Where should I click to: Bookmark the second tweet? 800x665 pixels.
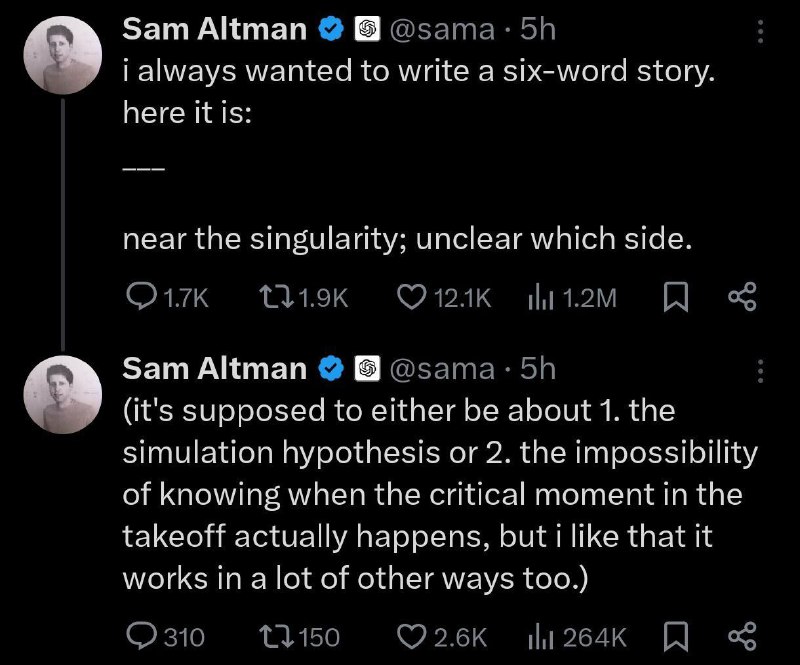point(676,638)
